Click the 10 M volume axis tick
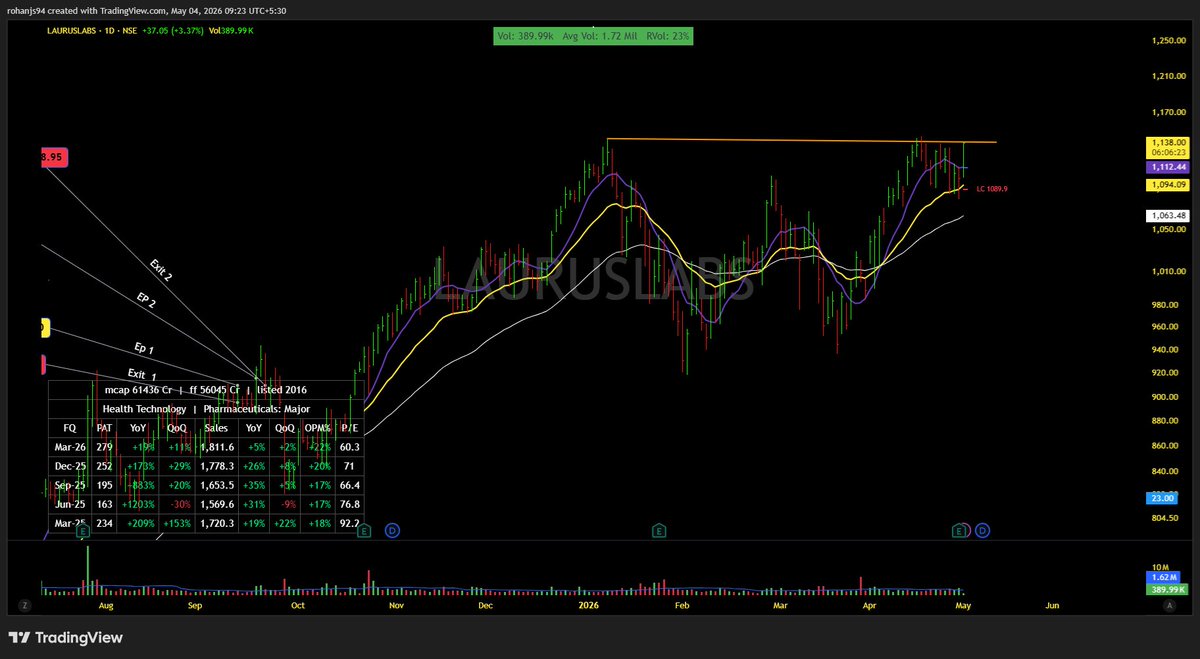 [1161, 568]
